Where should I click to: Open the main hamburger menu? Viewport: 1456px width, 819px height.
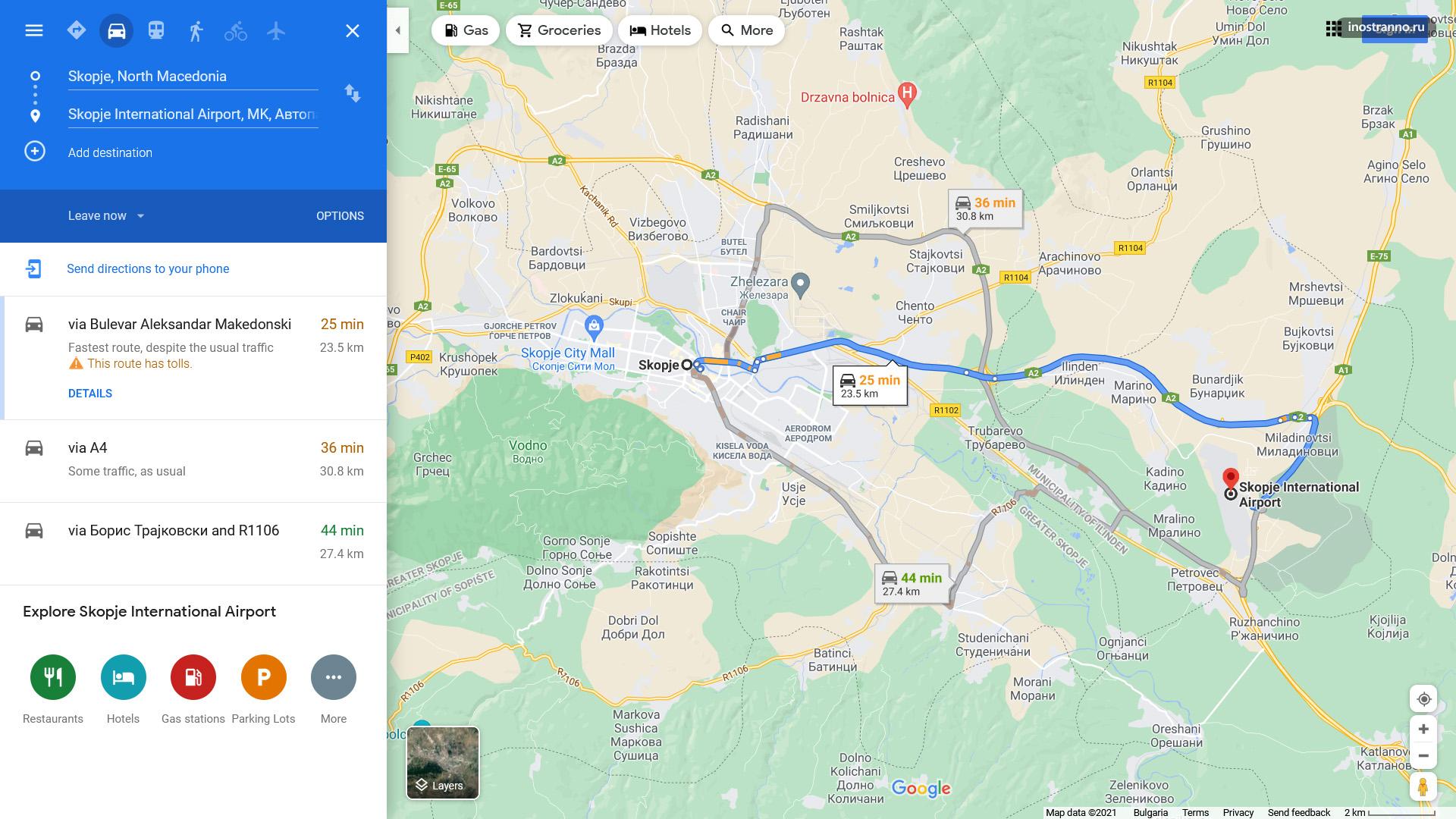pos(34,30)
